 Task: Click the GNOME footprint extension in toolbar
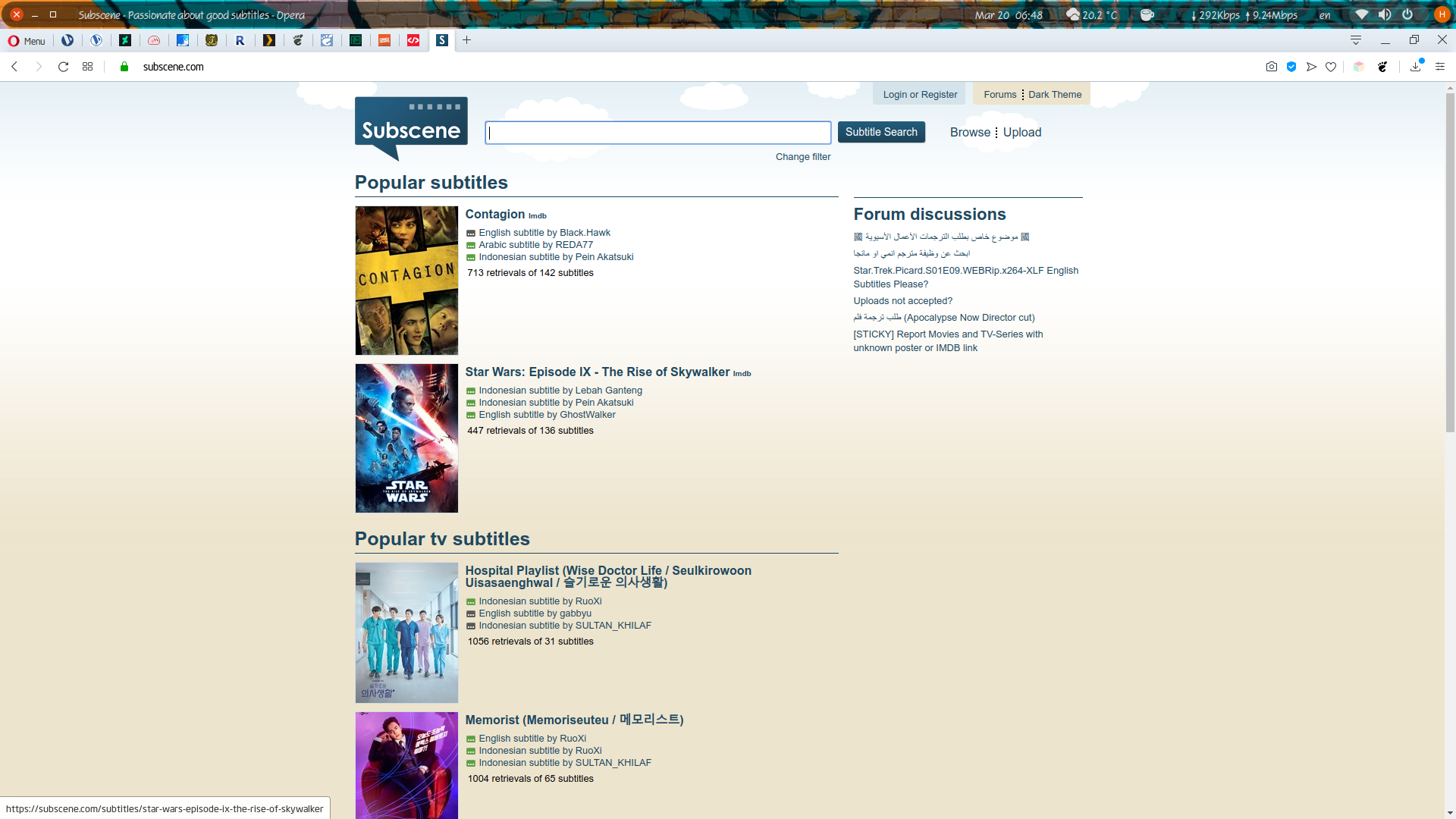pyautogui.click(x=1382, y=67)
